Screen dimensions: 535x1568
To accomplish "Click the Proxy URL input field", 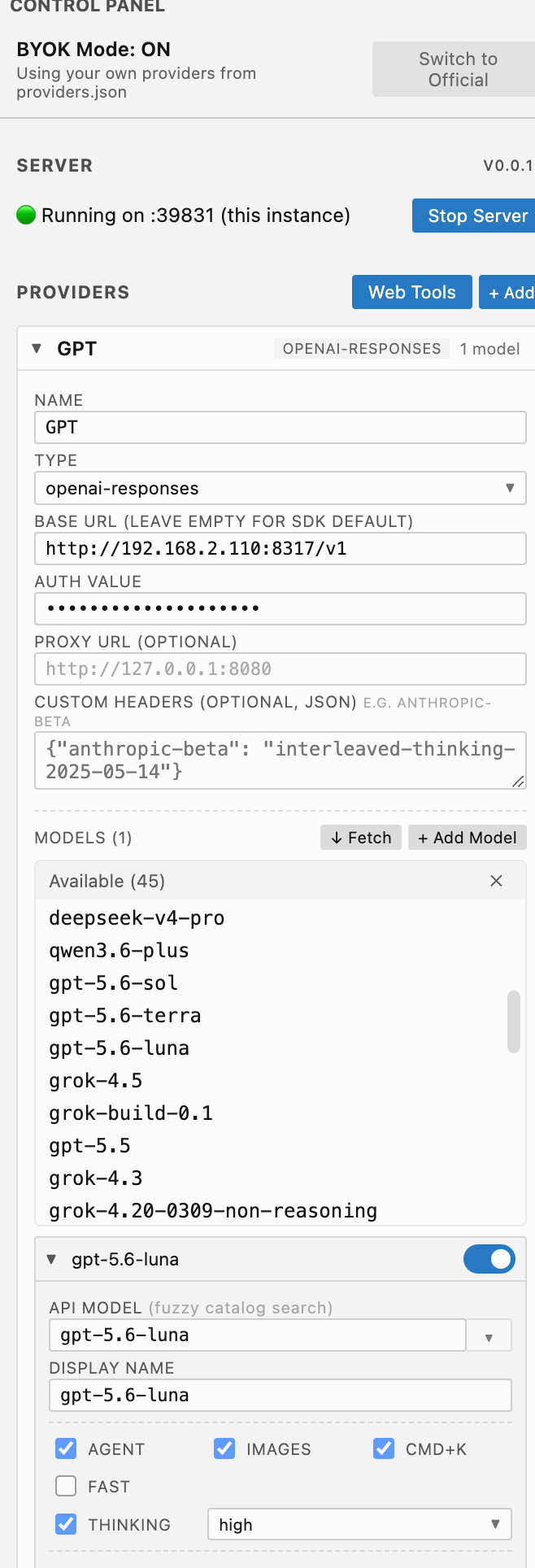I will coord(281,669).
